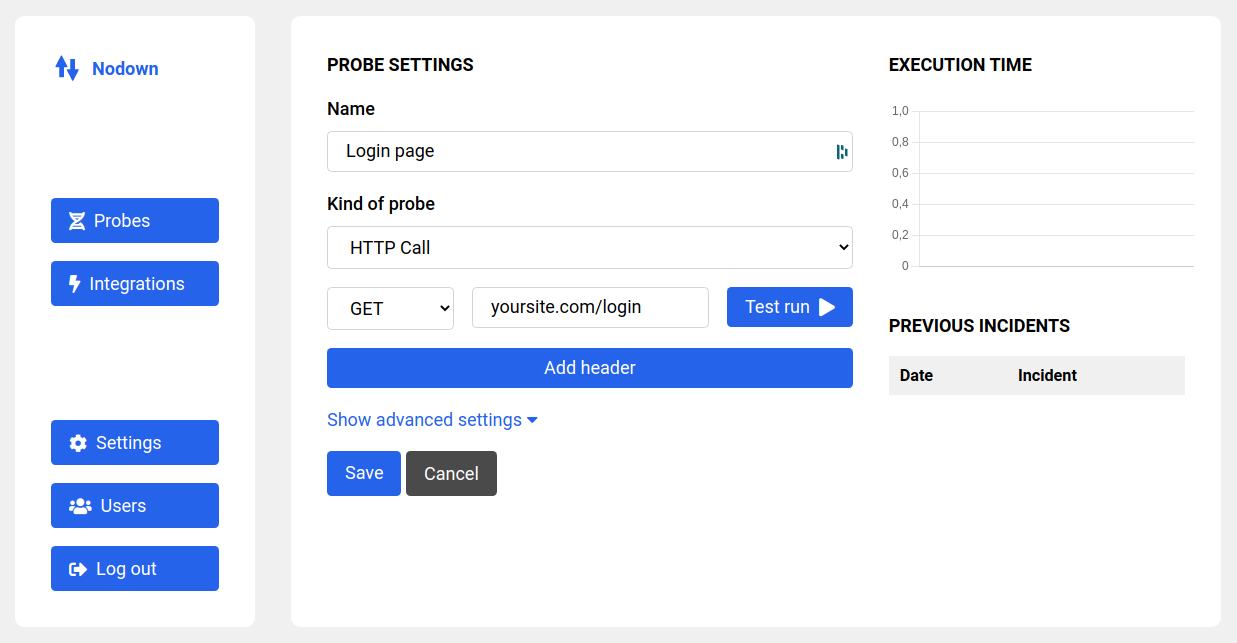
Task: Click the Name input field
Action: (x=580, y=152)
